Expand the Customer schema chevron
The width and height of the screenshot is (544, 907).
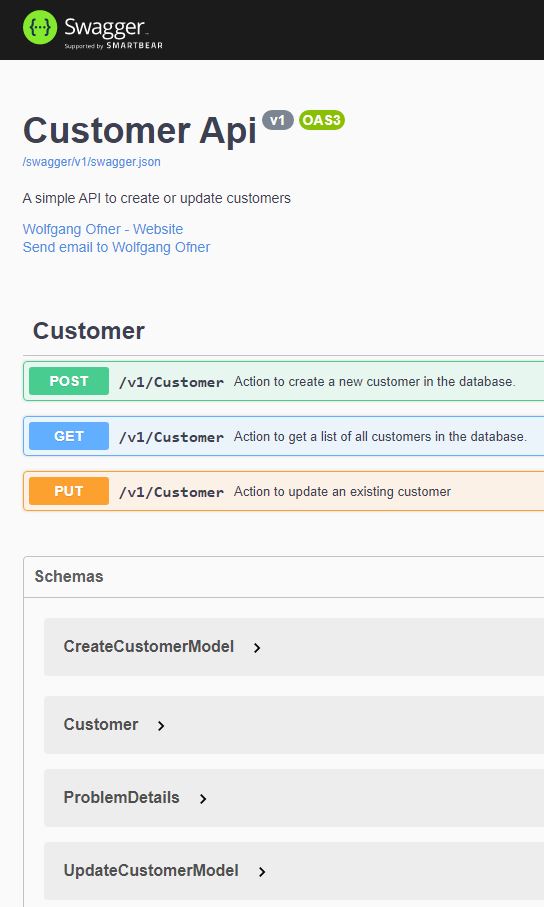pyautogui.click(x=161, y=726)
